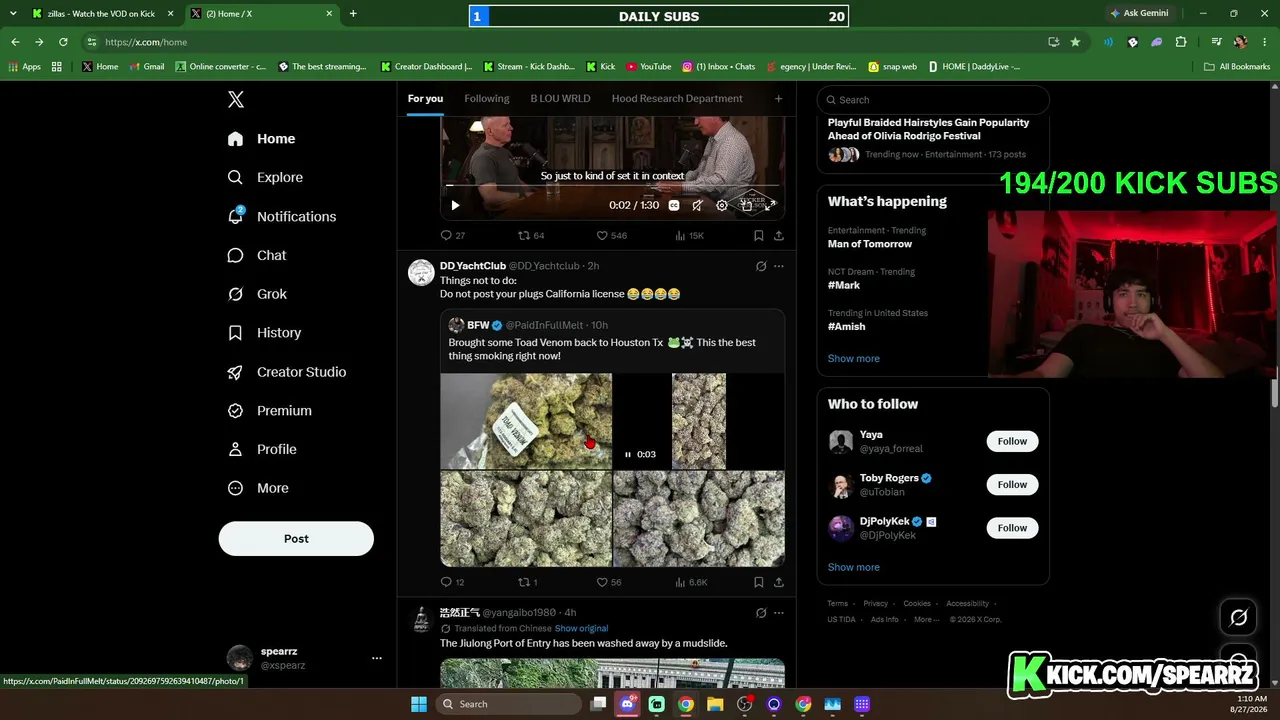The width and height of the screenshot is (1280, 720).
Task: Open History in the sidebar
Action: 264,333
